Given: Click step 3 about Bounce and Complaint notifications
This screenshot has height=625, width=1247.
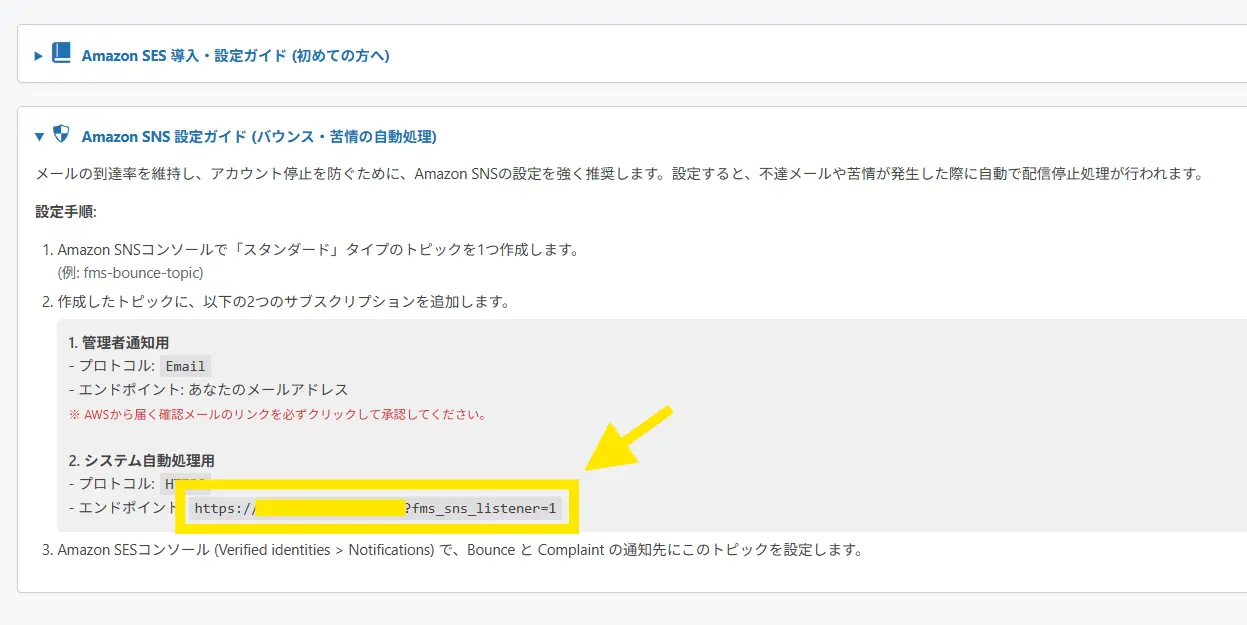Looking at the screenshot, I should 460,550.
